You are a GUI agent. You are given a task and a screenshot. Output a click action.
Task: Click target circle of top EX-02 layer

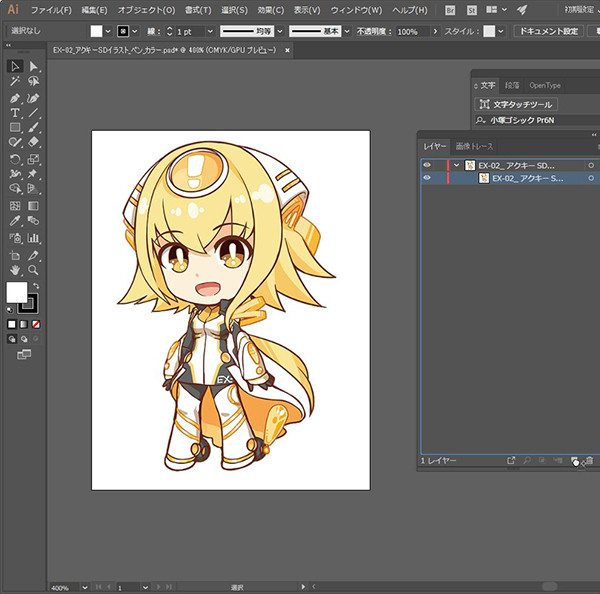pos(591,165)
